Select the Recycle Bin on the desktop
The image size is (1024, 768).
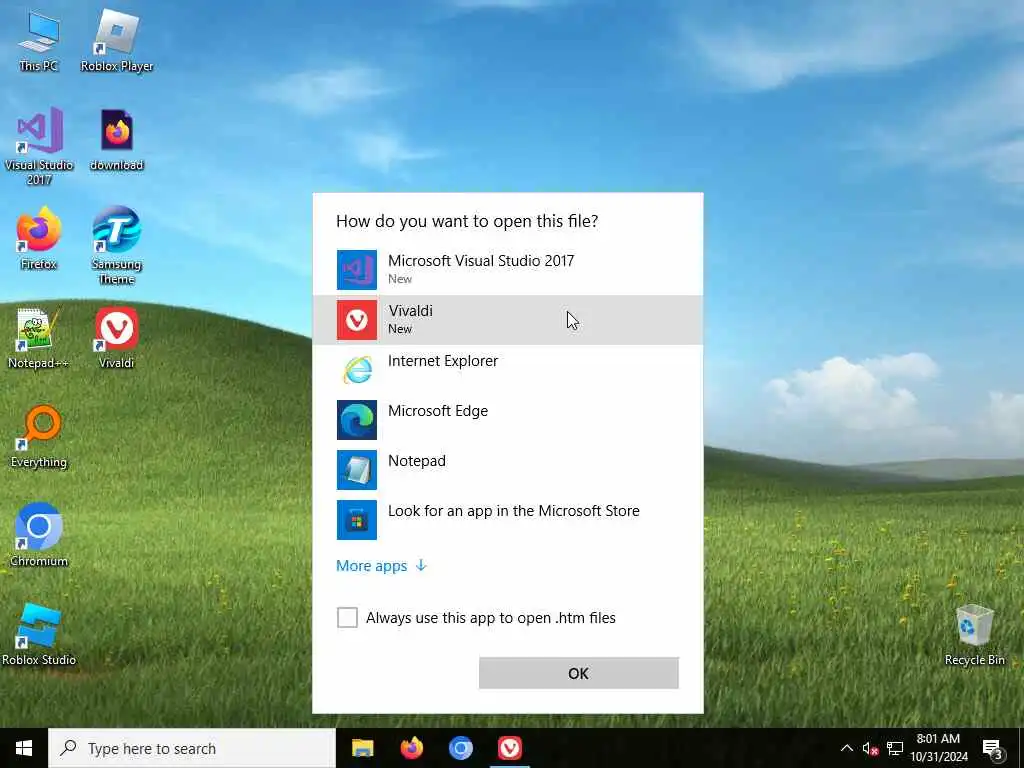974,634
